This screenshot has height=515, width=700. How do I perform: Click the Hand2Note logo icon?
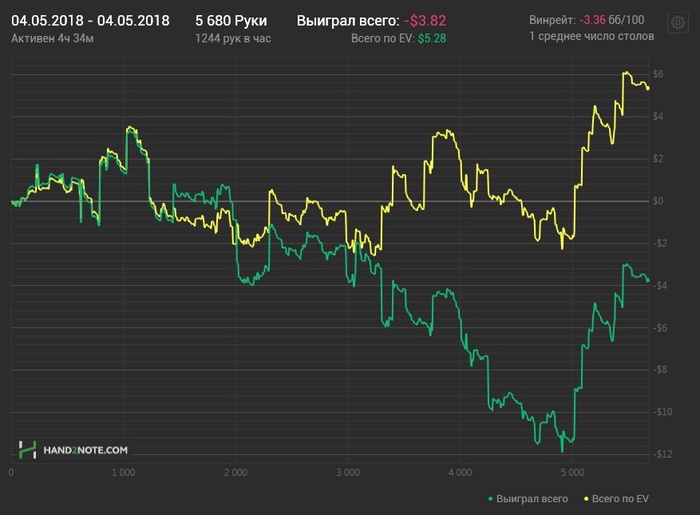pyautogui.click(x=28, y=451)
